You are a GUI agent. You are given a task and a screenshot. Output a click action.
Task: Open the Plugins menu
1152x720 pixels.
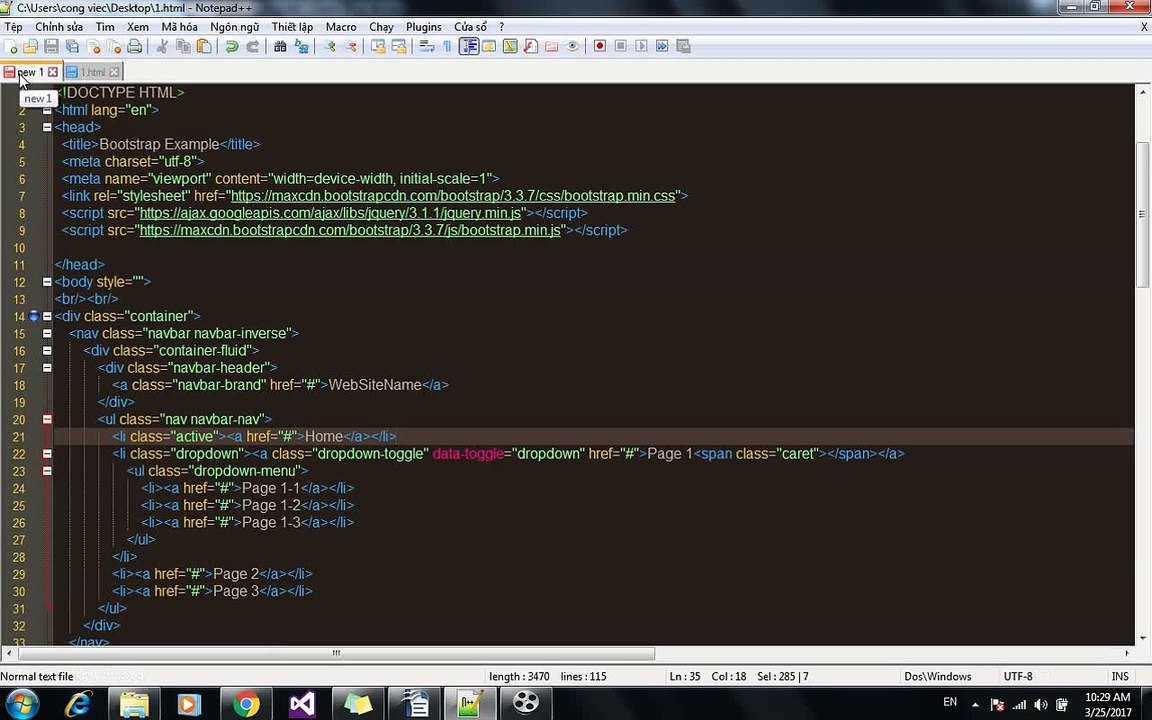[x=424, y=26]
